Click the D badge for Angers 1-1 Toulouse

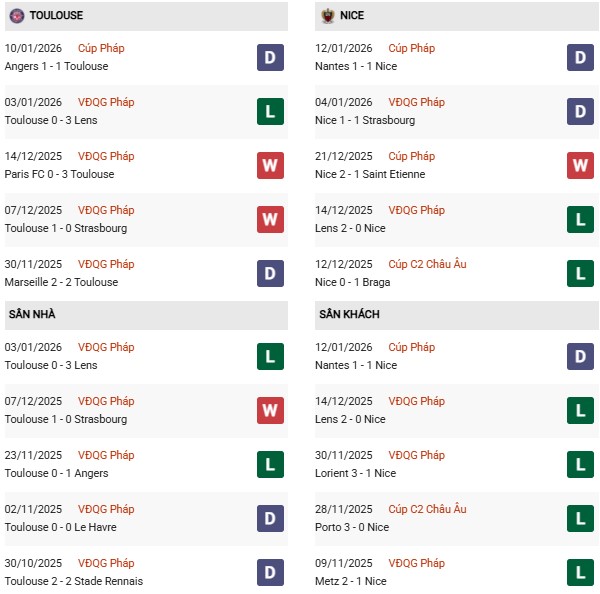[x=270, y=58]
